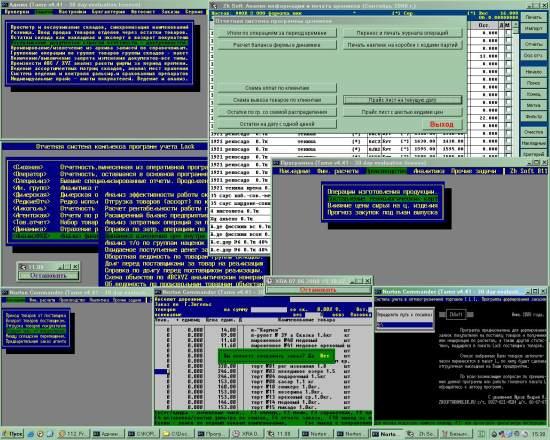Viewport: 550px width, 440px height.
Task: Open the Аналитика menu in the Программа window
Action: 429,171
